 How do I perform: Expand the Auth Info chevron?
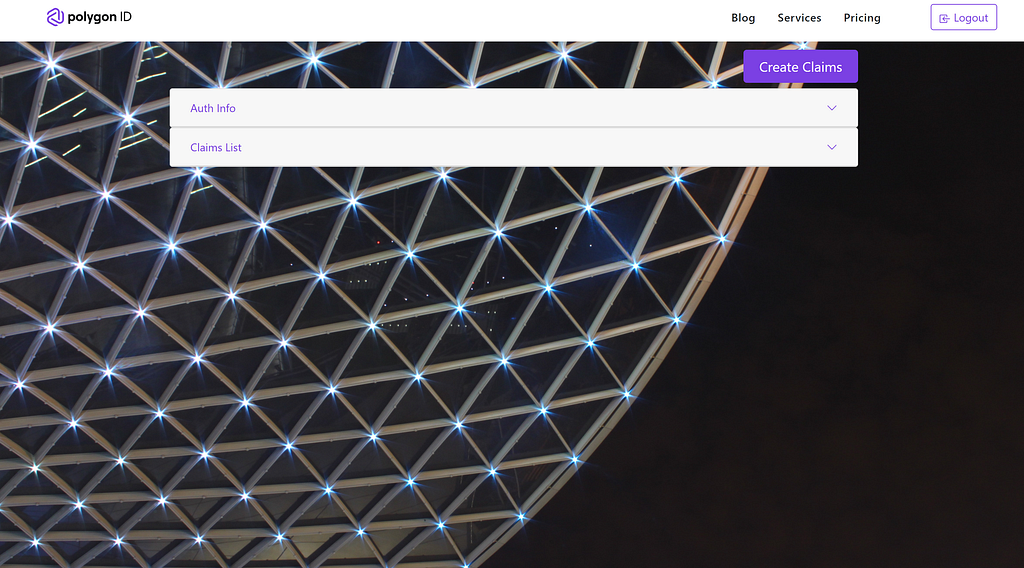pos(831,108)
